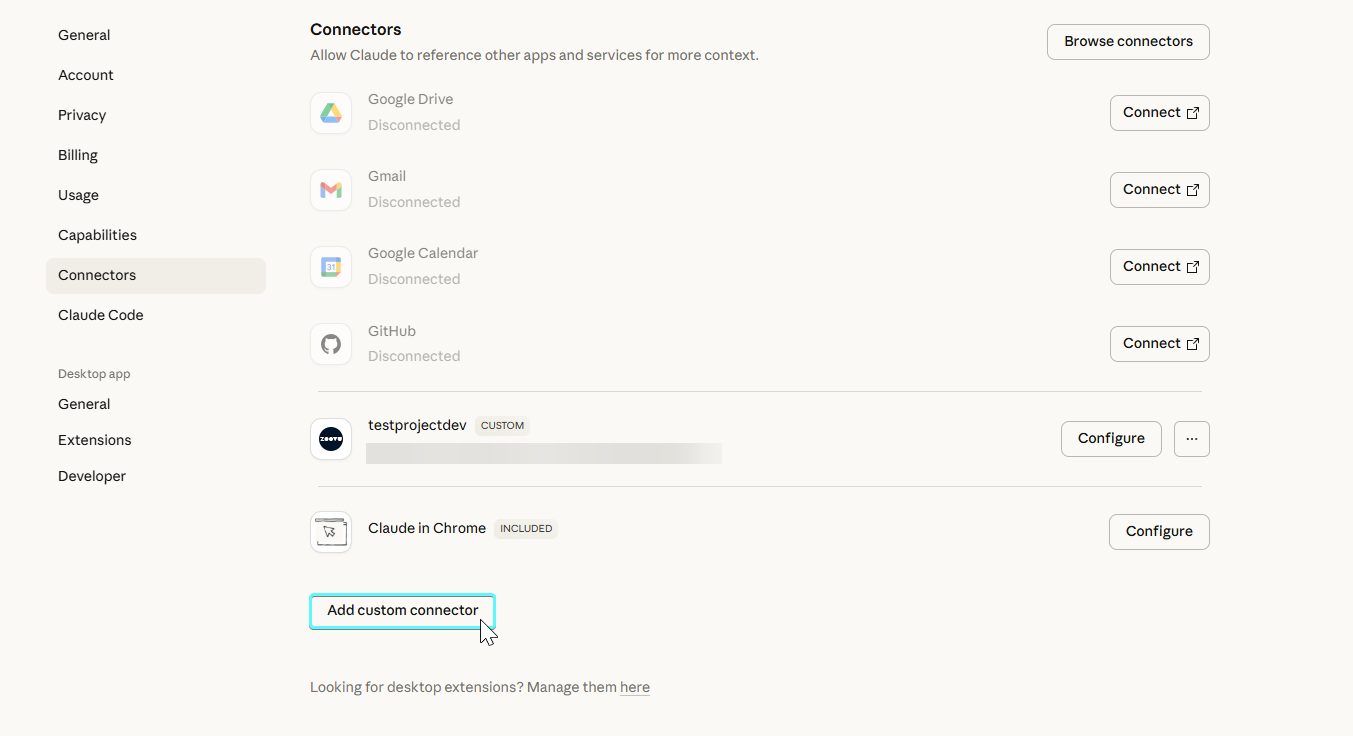
Task: Connect the GitHub connector
Action: pyautogui.click(x=1159, y=344)
